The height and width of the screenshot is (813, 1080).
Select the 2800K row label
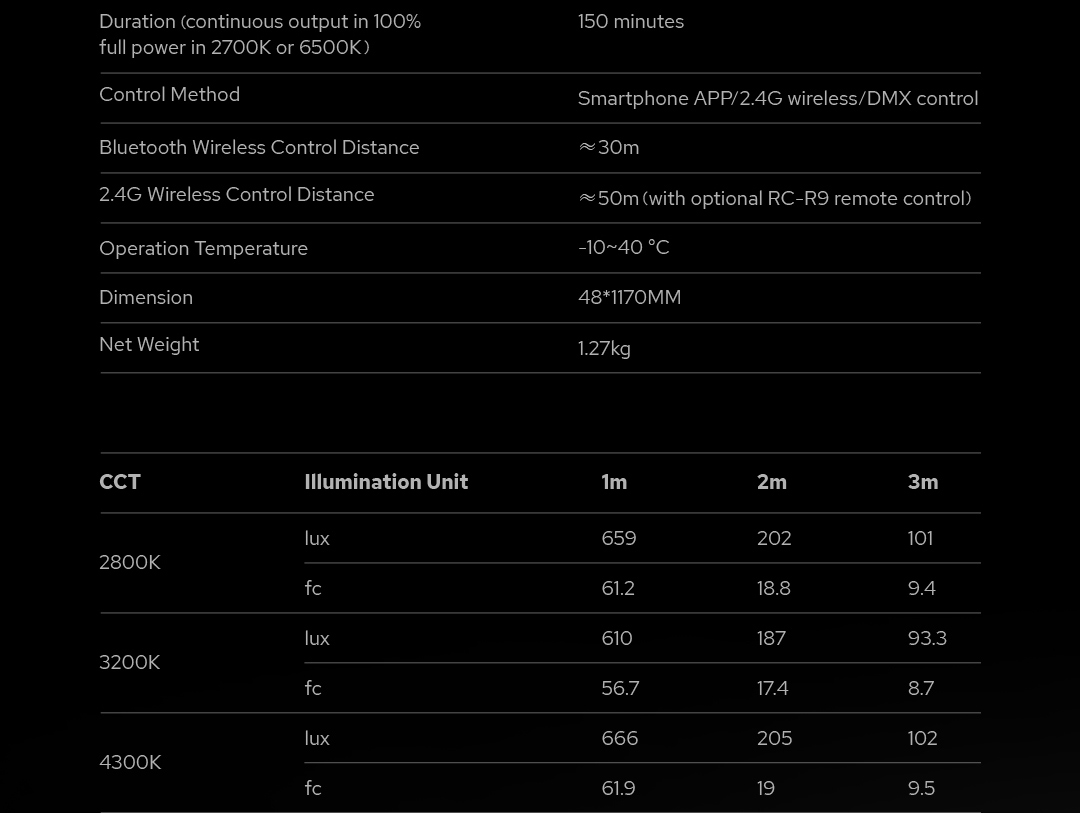[x=130, y=562]
